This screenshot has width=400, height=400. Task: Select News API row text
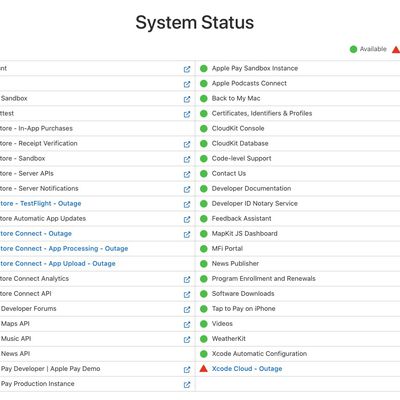point(15,353)
